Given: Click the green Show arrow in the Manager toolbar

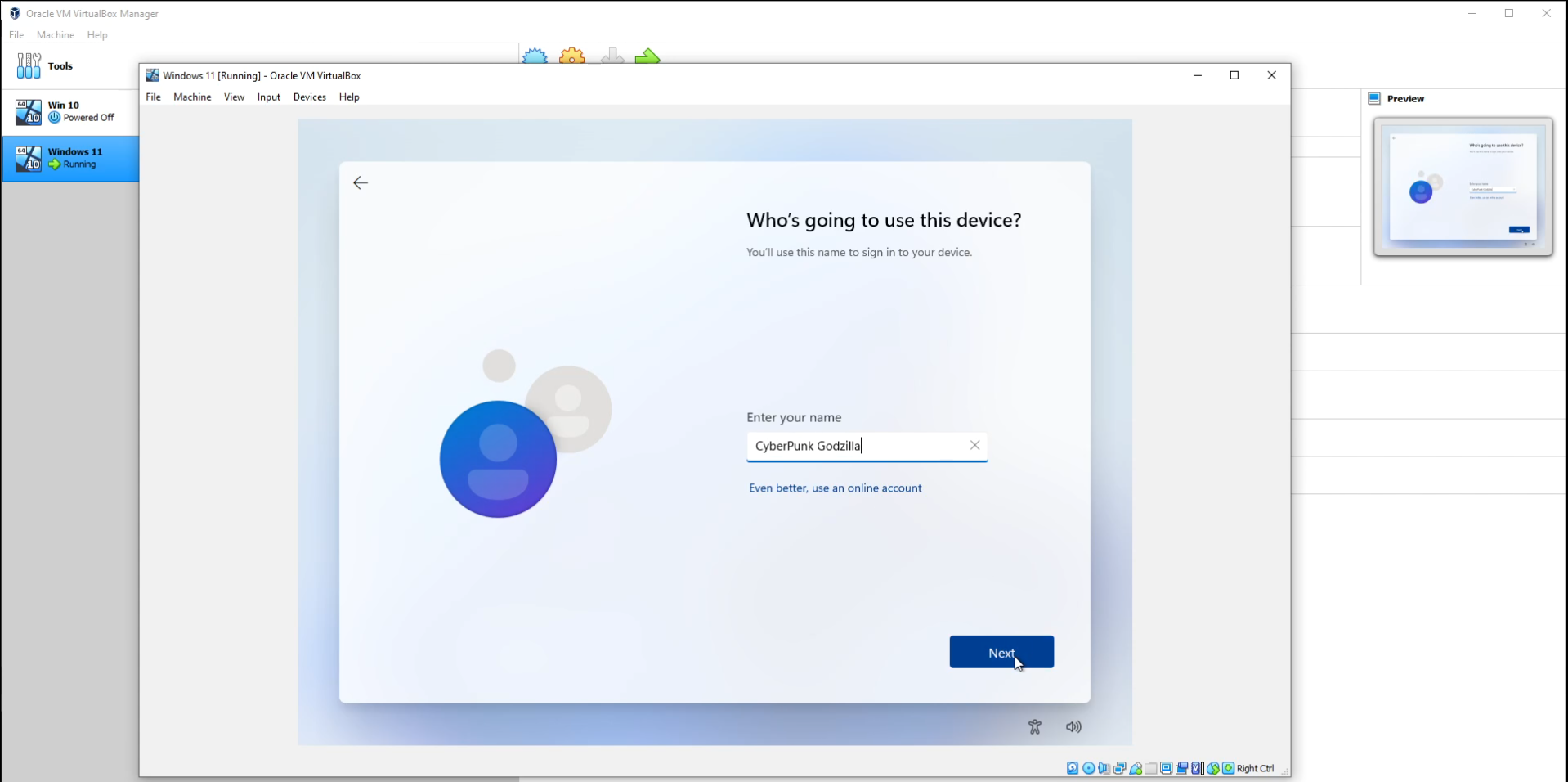Looking at the screenshot, I should click(x=647, y=55).
